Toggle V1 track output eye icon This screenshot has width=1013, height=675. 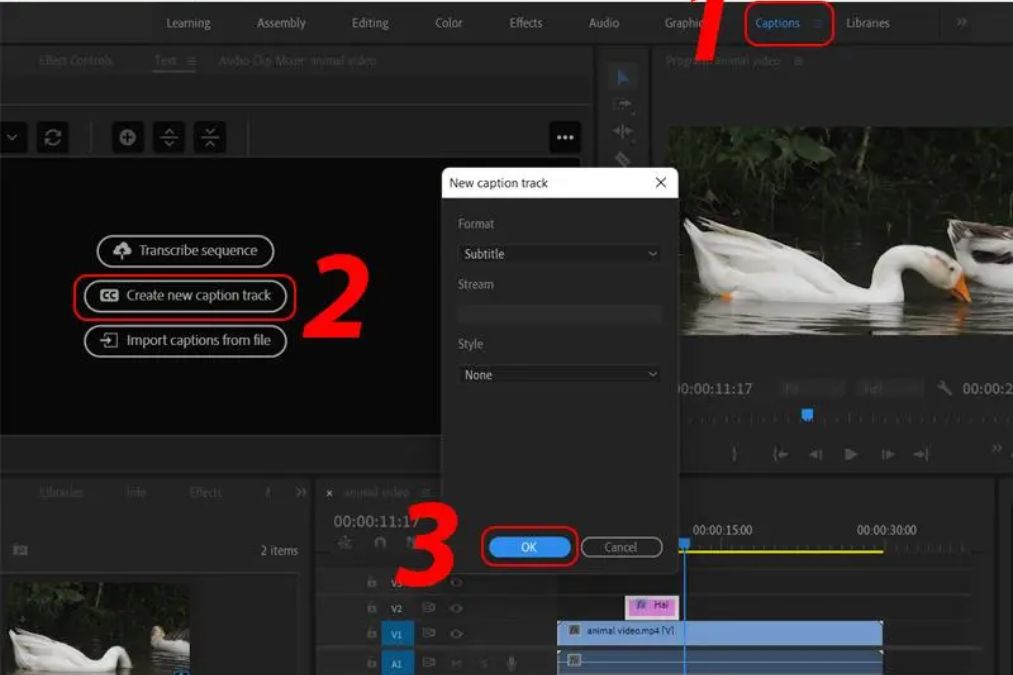point(456,633)
